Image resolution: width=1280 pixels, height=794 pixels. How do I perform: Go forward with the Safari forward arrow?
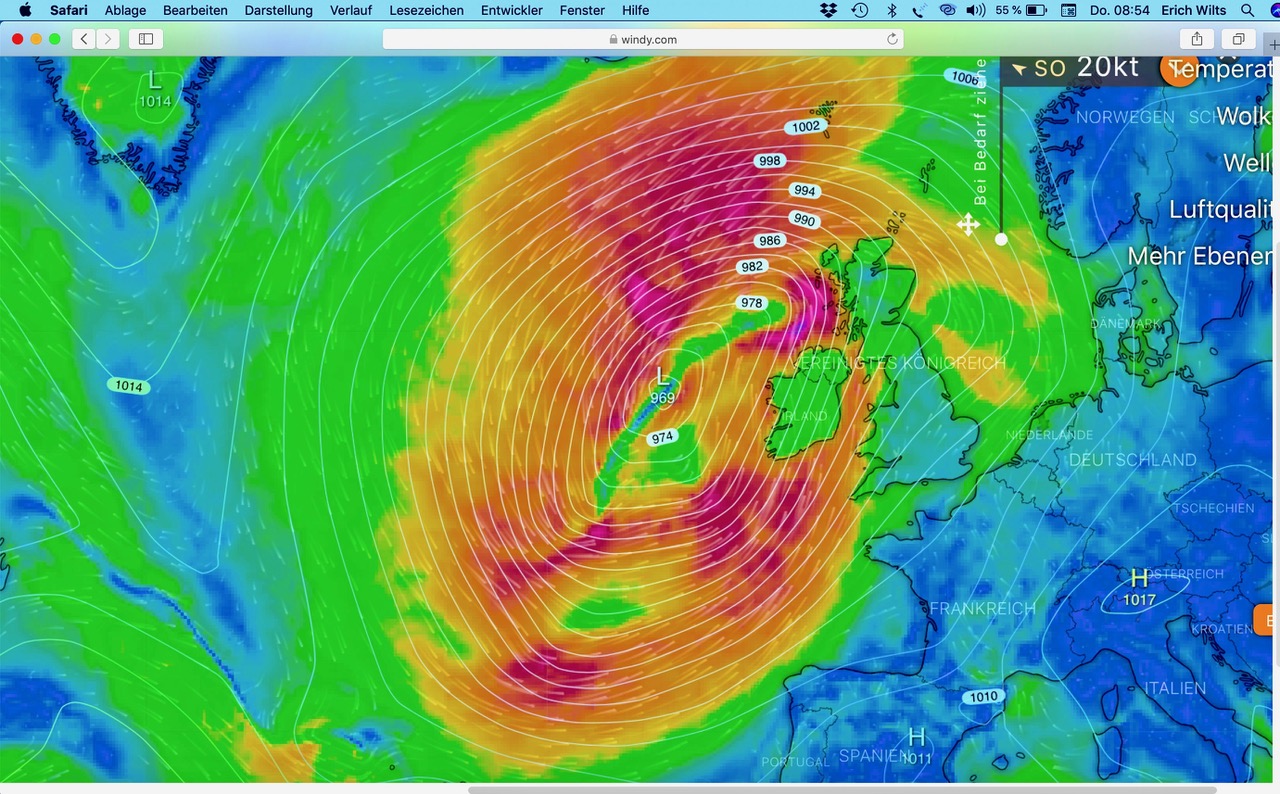[108, 39]
